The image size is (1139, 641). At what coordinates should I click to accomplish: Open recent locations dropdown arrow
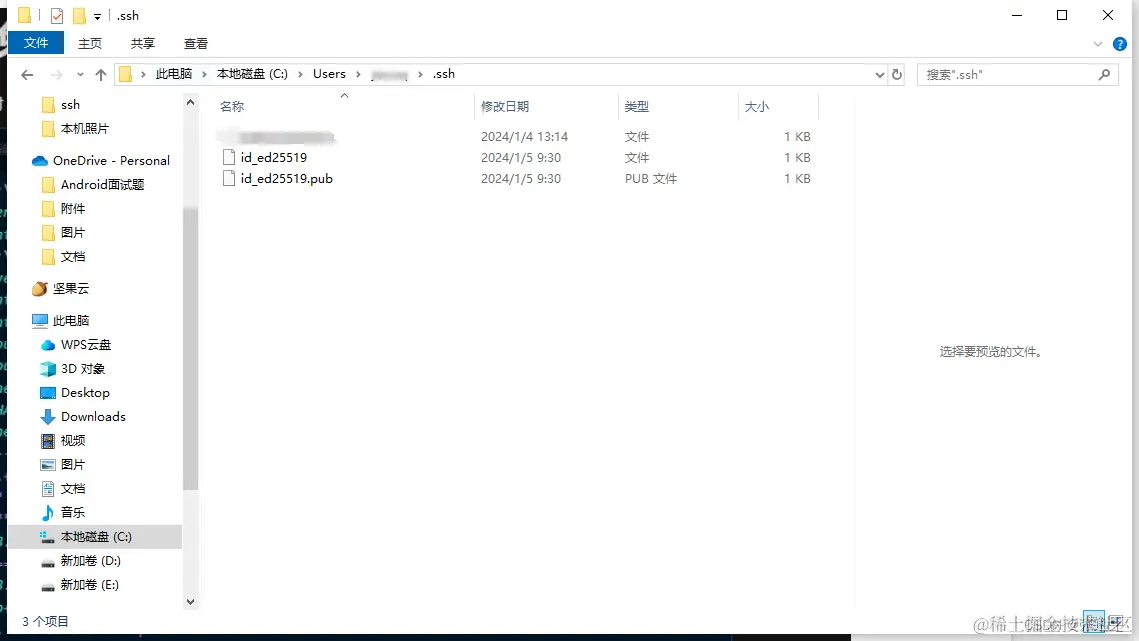coord(80,74)
